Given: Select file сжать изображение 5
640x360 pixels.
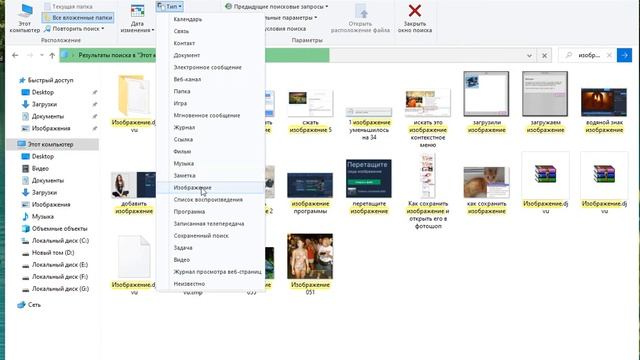Looking at the screenshot, I should click(x=310, y=111).
